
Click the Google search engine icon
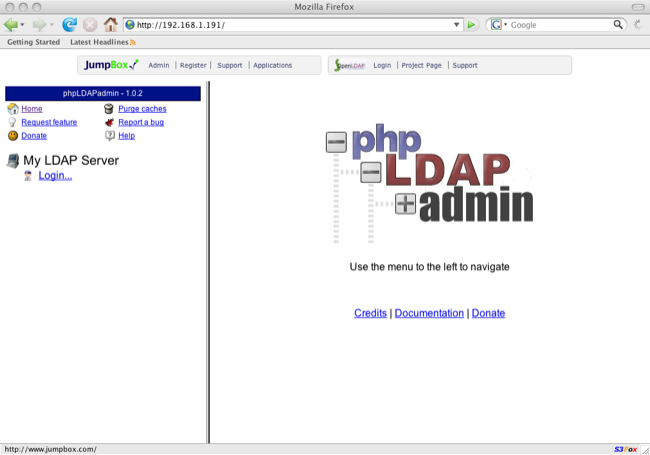coord(496,25)
